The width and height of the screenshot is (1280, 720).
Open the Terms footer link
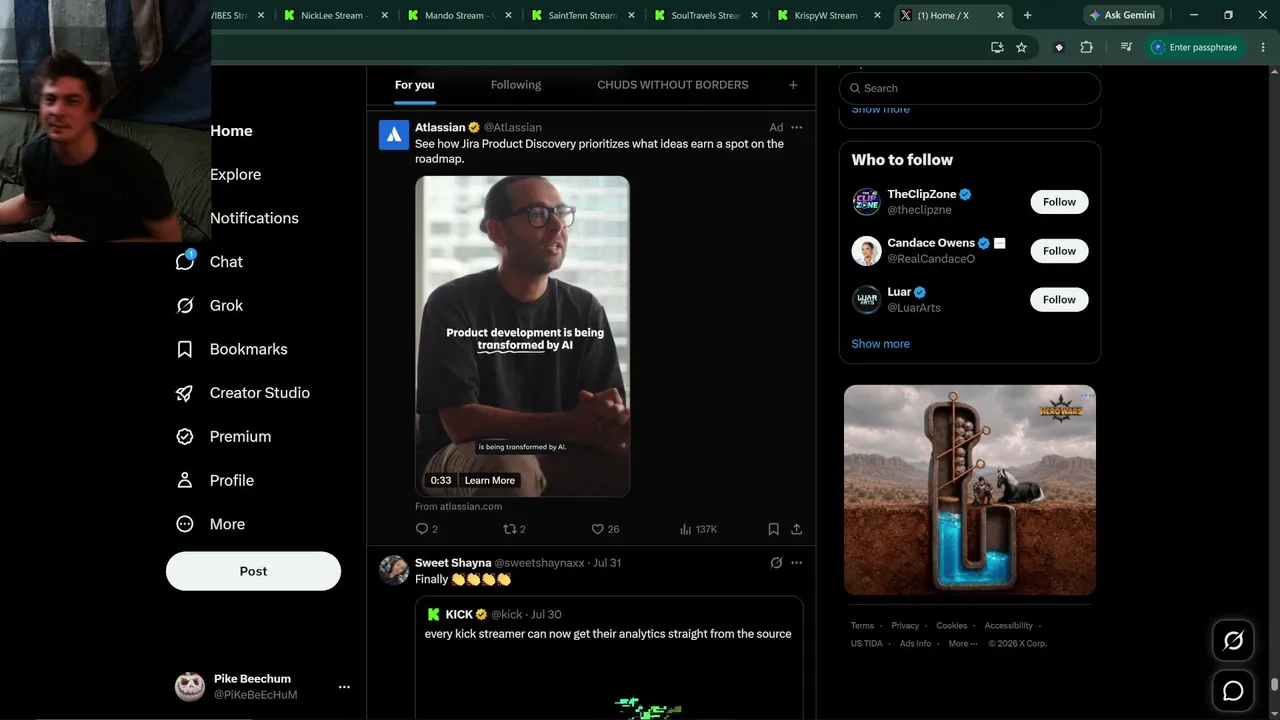862,626
